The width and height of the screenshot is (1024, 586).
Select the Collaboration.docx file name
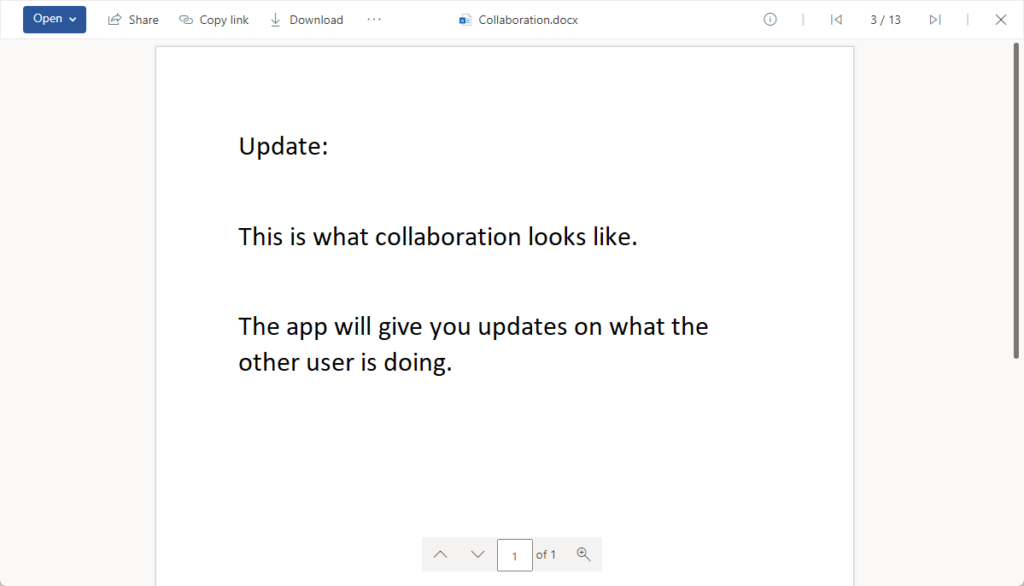528,20
